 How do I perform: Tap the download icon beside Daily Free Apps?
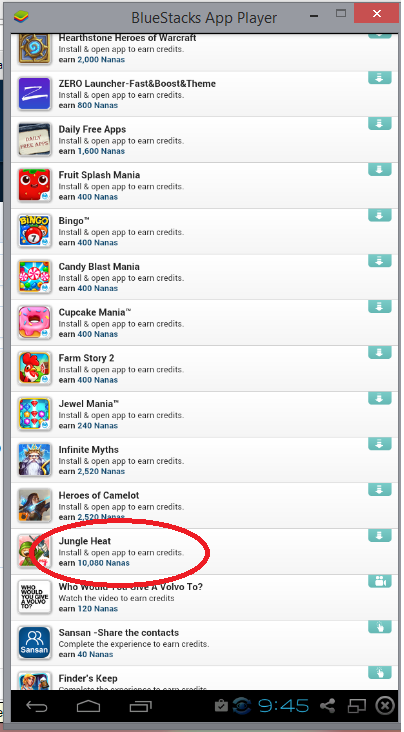(x=379, y=123)
